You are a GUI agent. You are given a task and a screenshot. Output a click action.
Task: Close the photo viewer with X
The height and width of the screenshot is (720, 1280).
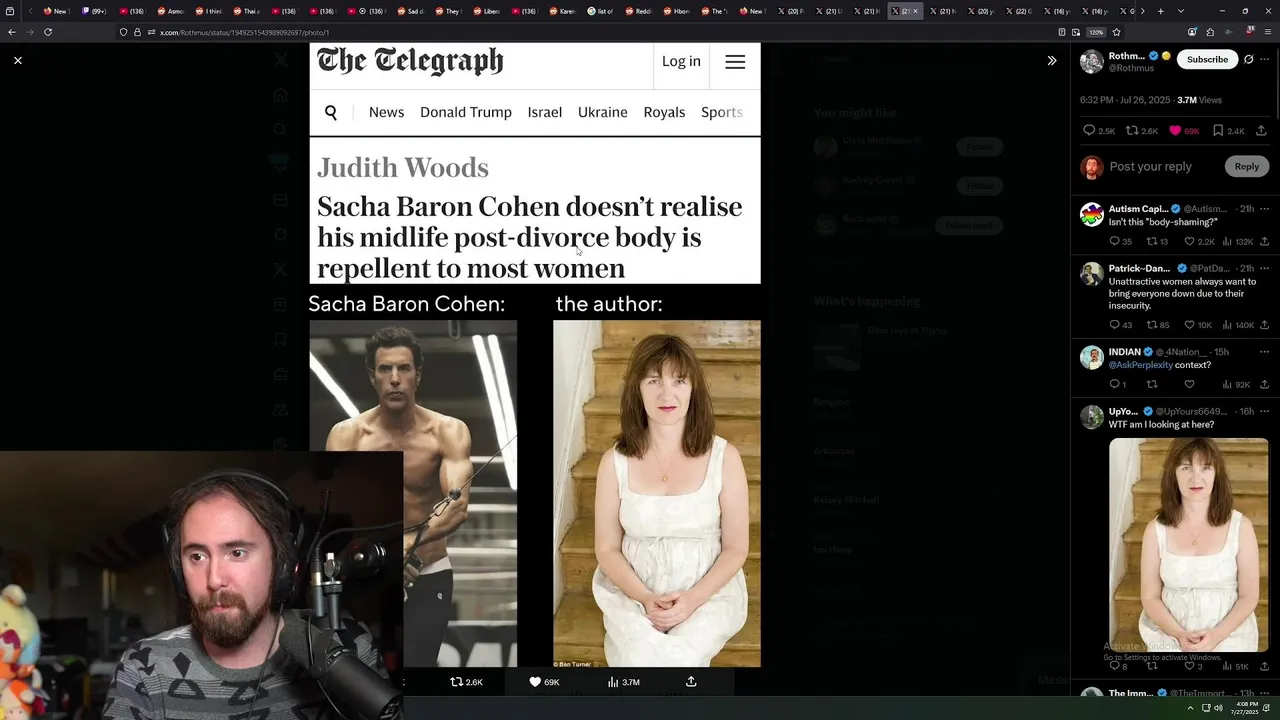tap(18, 61)
